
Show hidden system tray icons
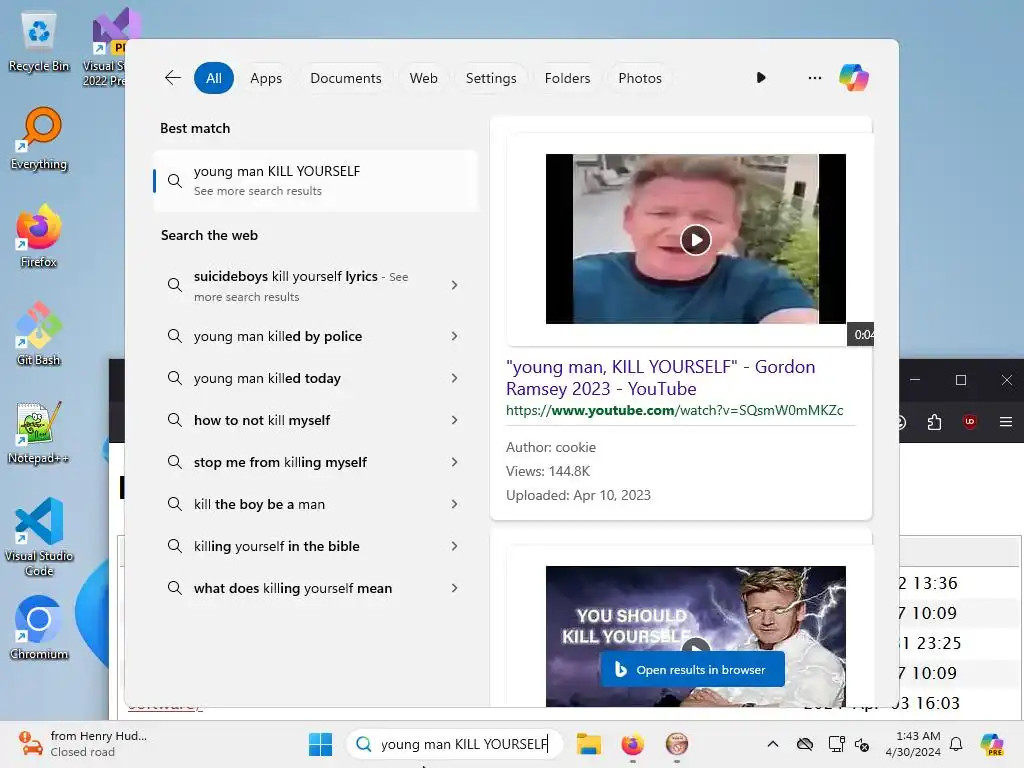click(773, 744)
